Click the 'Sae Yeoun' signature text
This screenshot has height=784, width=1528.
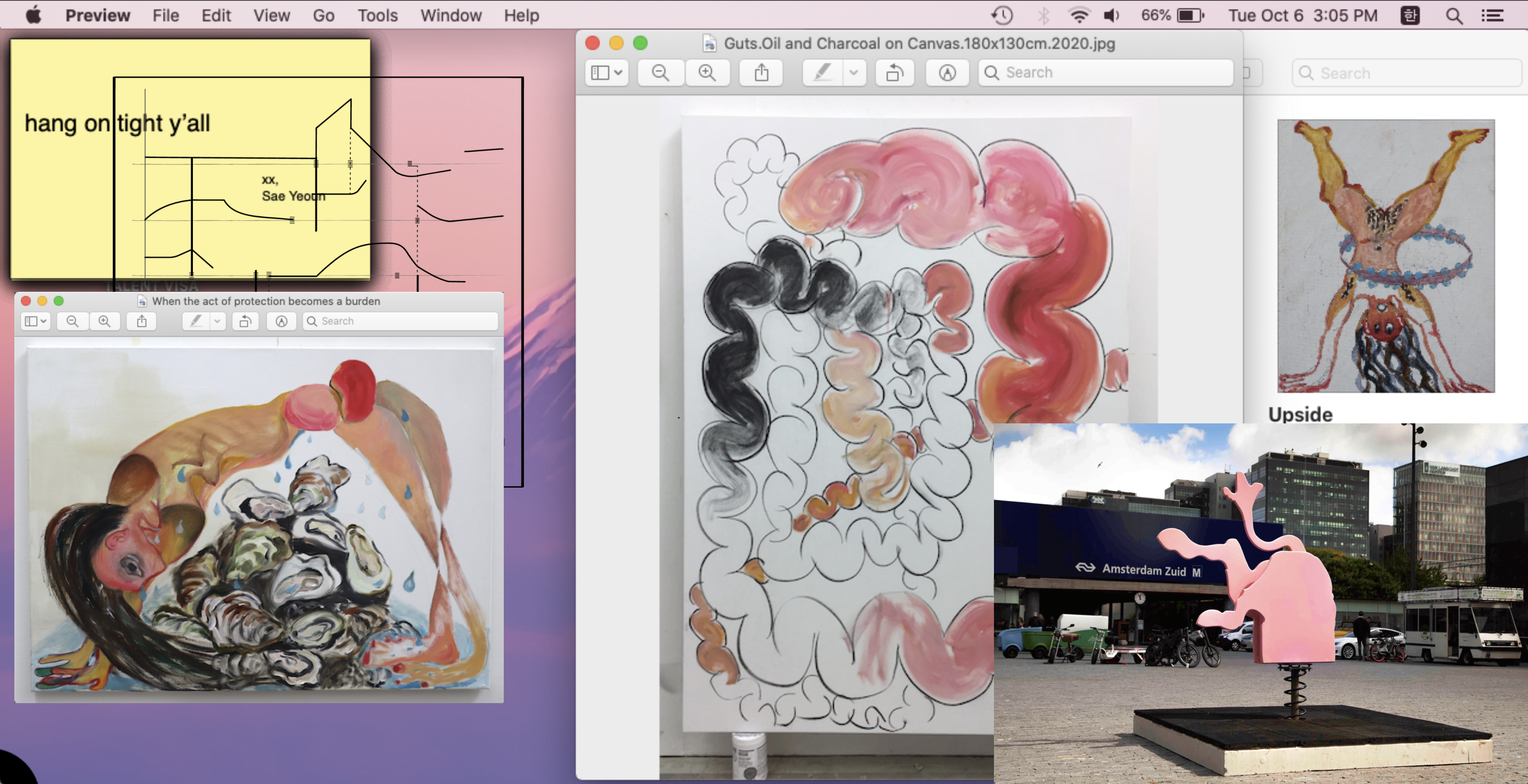coord(293,196)
